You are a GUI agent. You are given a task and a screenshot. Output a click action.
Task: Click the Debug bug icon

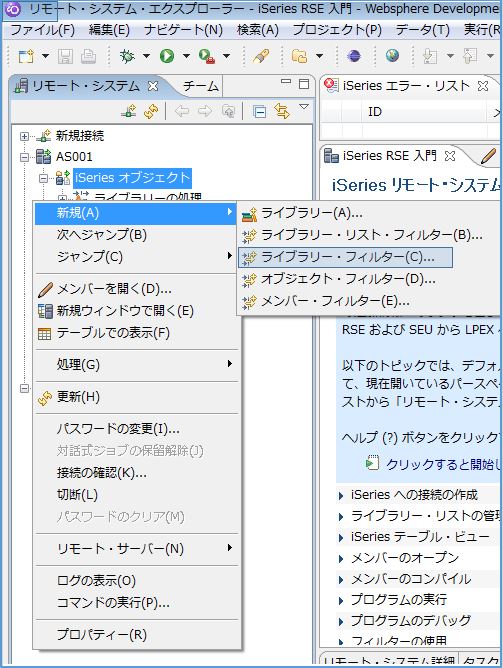pyautogui.click(x=127, y=56)
